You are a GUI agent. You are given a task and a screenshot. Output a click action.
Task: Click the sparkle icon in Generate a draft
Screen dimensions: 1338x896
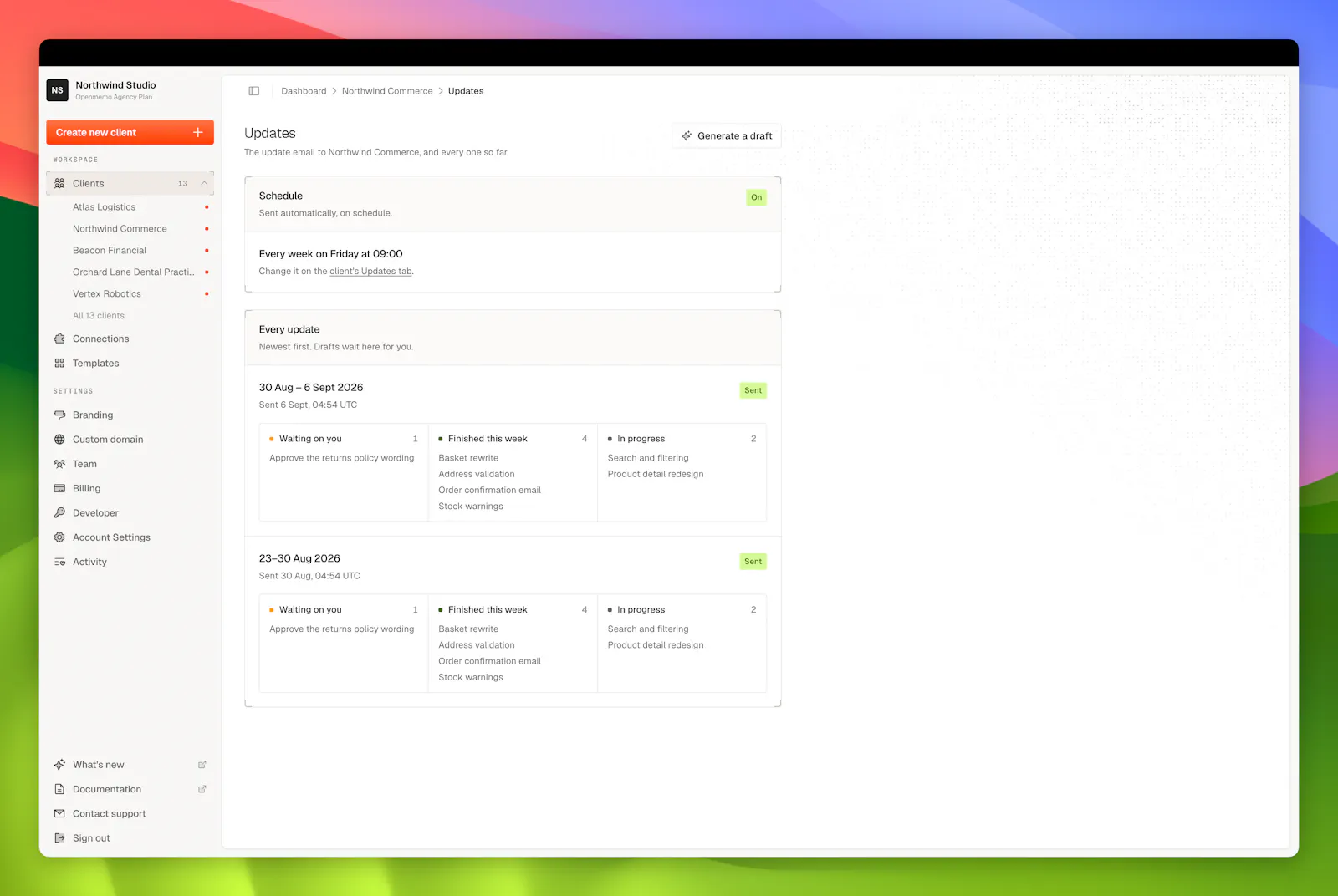[x=687, y=136]
